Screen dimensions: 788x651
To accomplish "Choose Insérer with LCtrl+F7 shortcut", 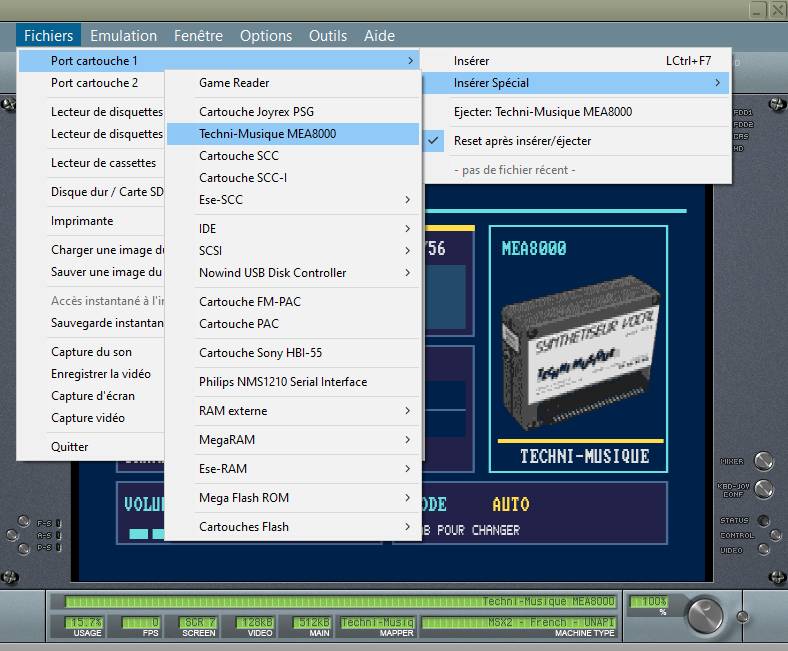I will (577, 61).
